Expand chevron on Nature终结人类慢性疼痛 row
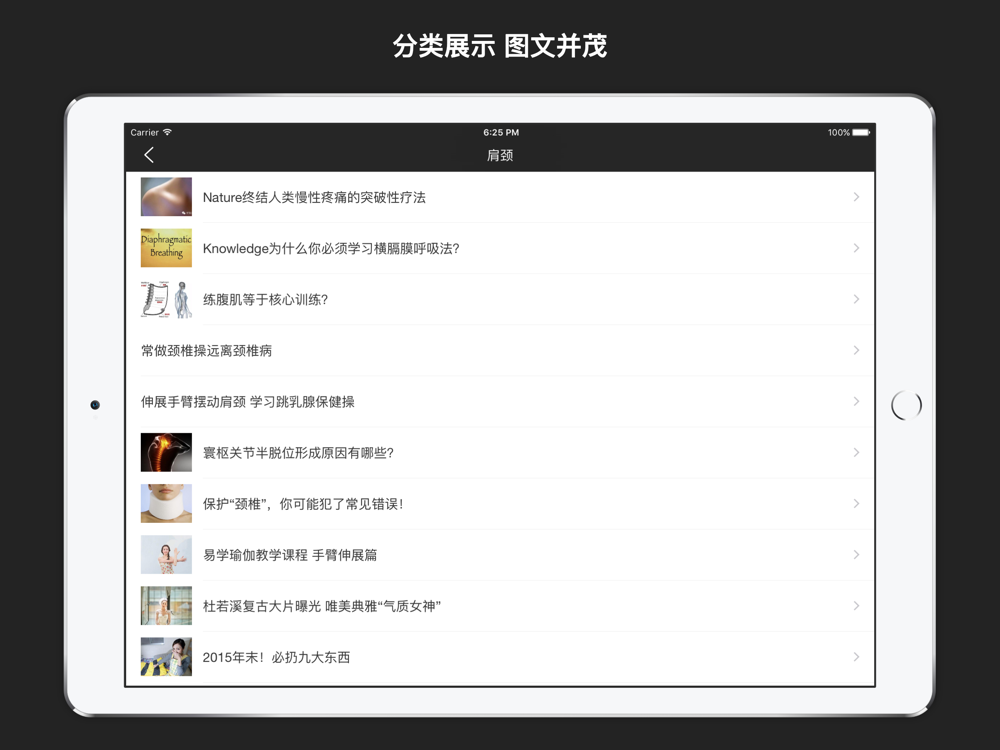 click(x=857, y=197)
